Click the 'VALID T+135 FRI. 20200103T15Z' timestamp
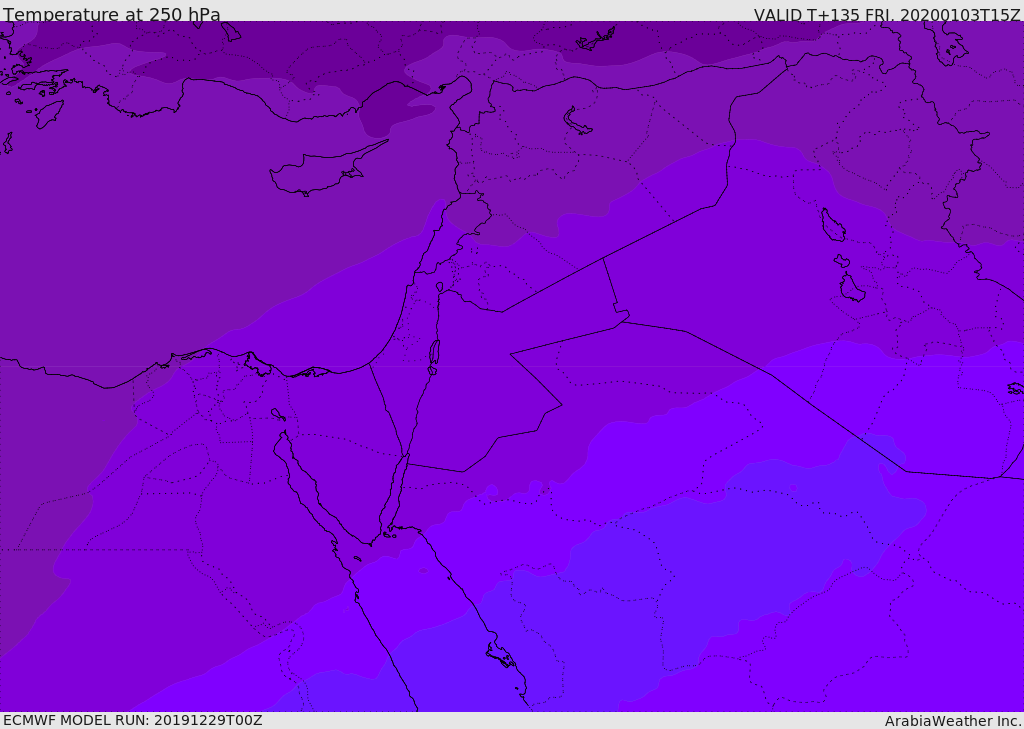The height and width of the screenshot is (729, 1024). click(887, 14)
